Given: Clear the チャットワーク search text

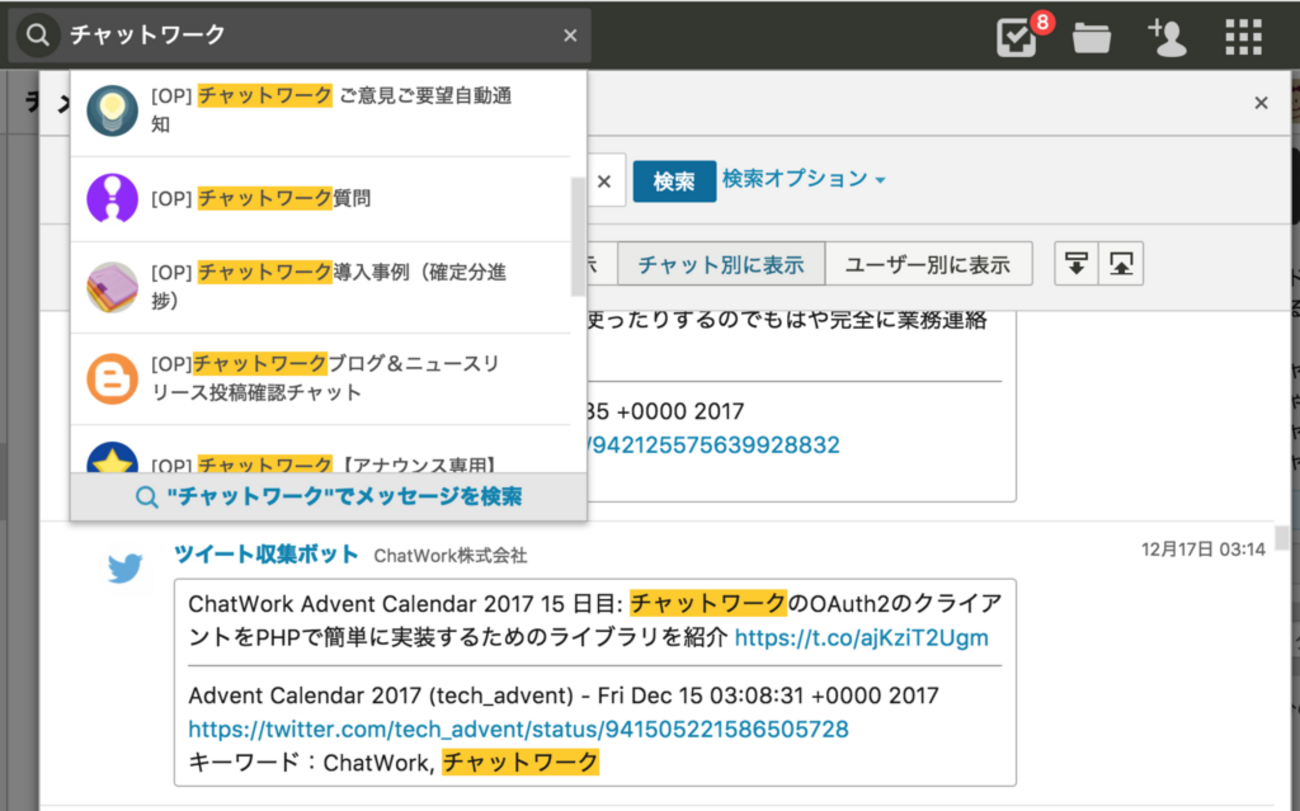Looking at the screenshot, I should (570, 36).
